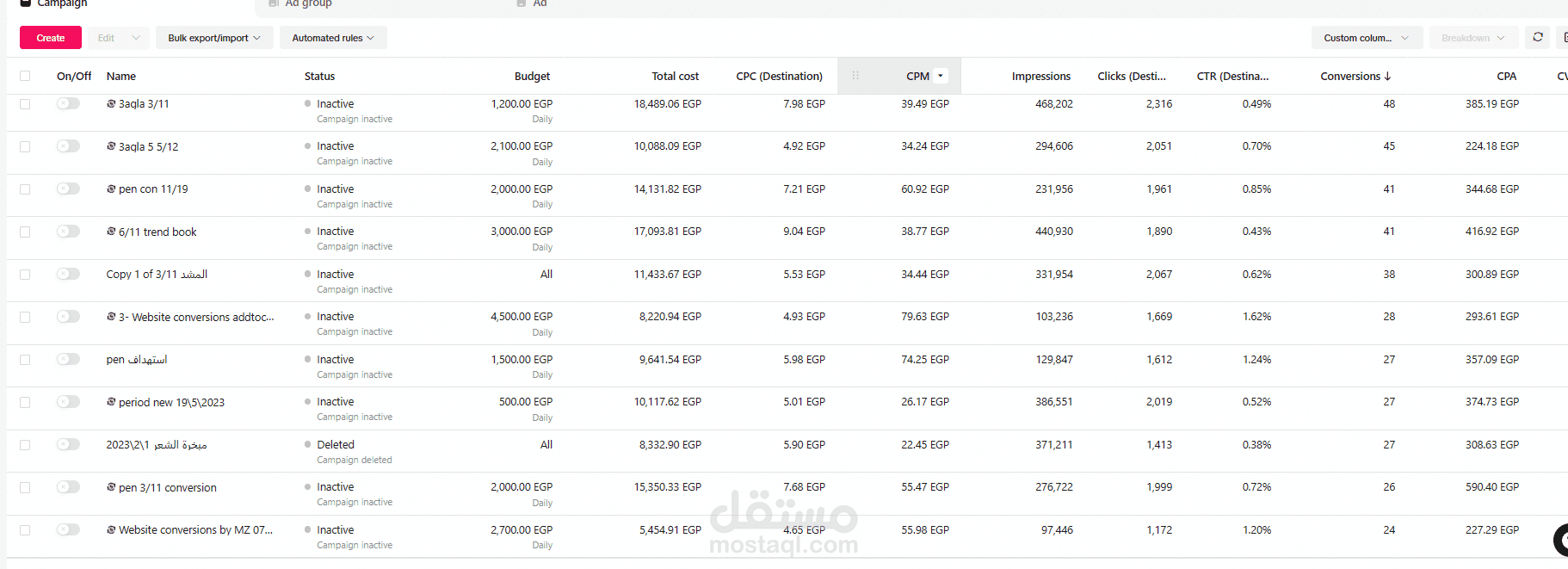Switch to the Campaign tab
Viewport: 1568px width, 569px height.
click(x=62, y=4)
